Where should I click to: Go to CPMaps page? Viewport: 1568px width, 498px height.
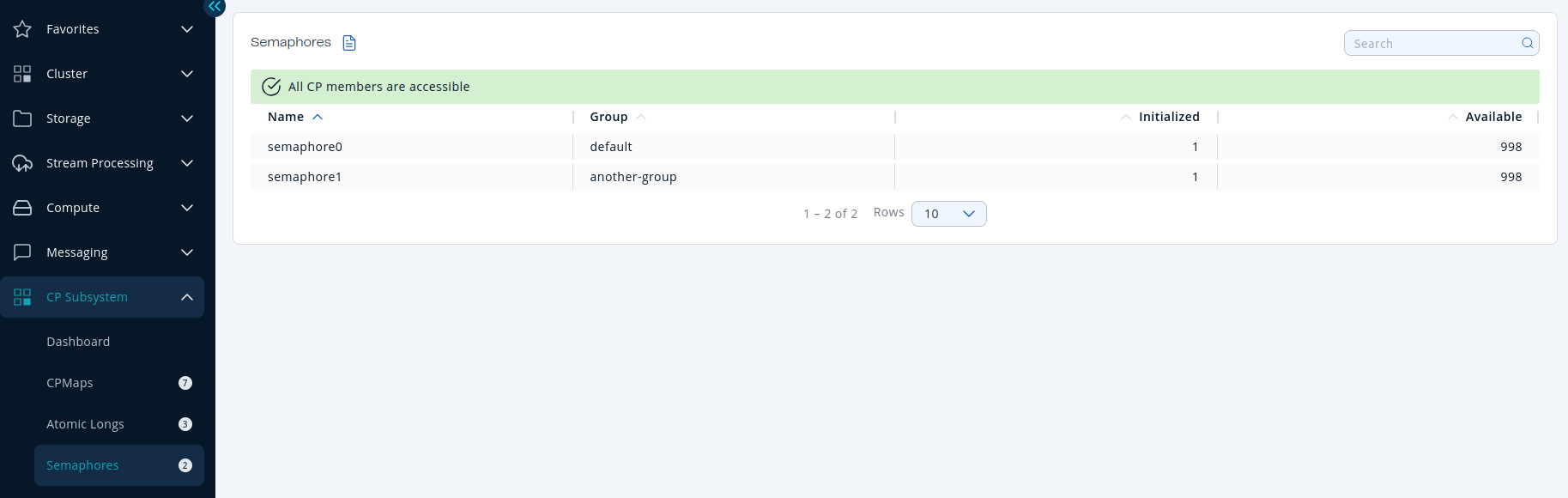(70, 383)
